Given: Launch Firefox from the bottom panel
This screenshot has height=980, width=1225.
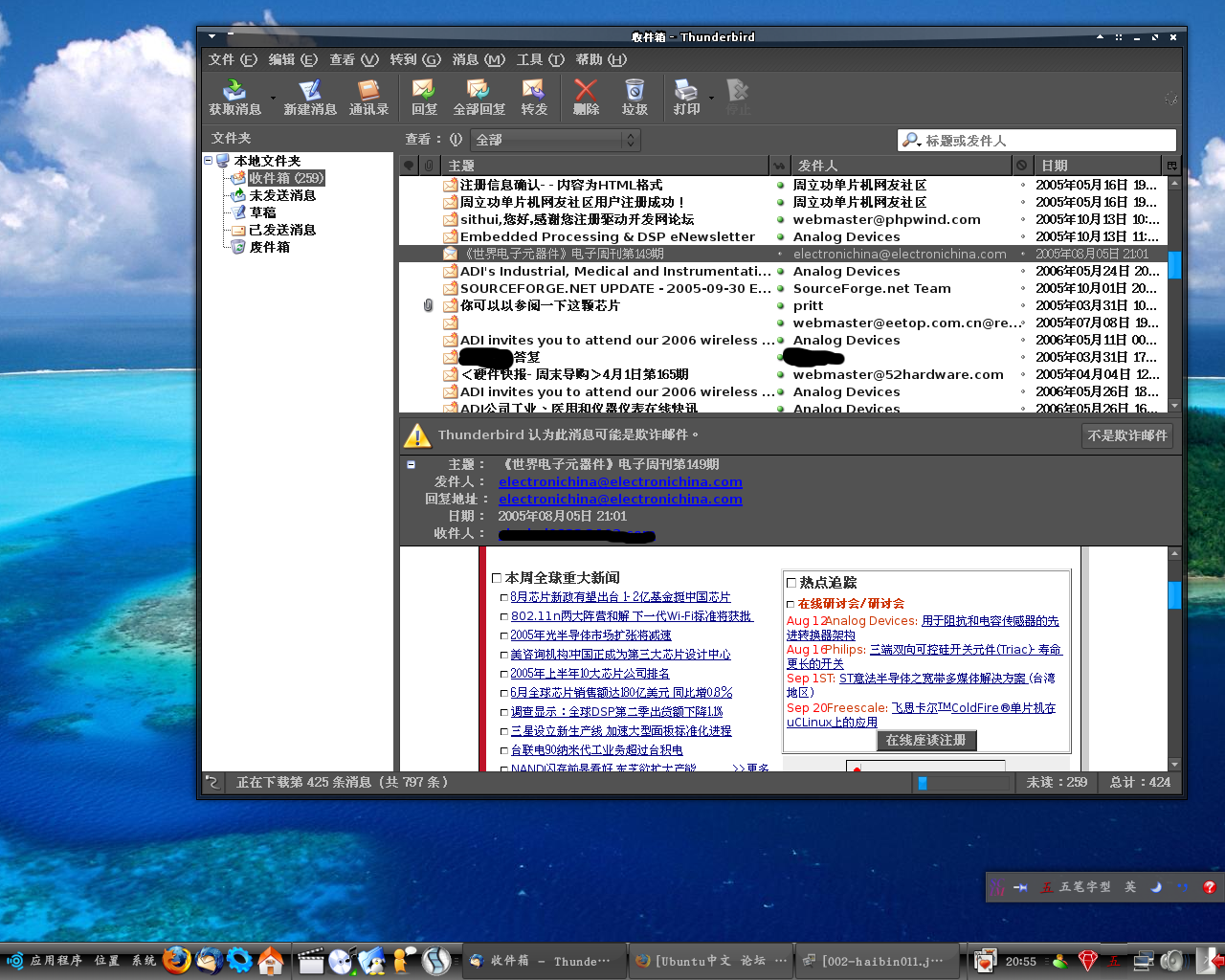Looking at the screenshot, I should tap(177, 959).
